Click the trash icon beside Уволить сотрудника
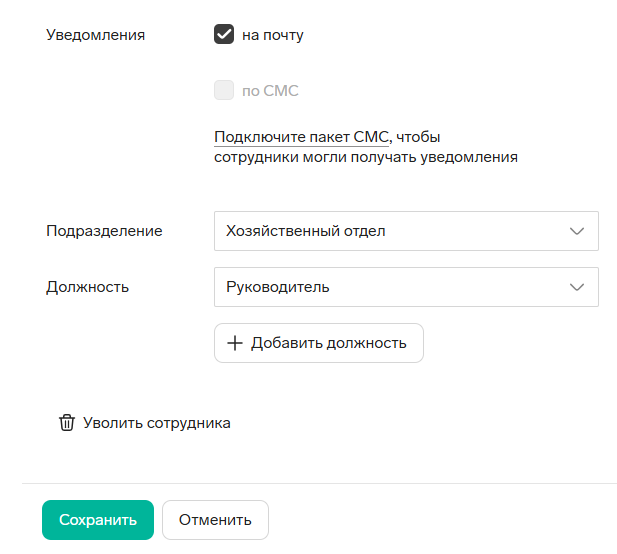 point(67,423)
